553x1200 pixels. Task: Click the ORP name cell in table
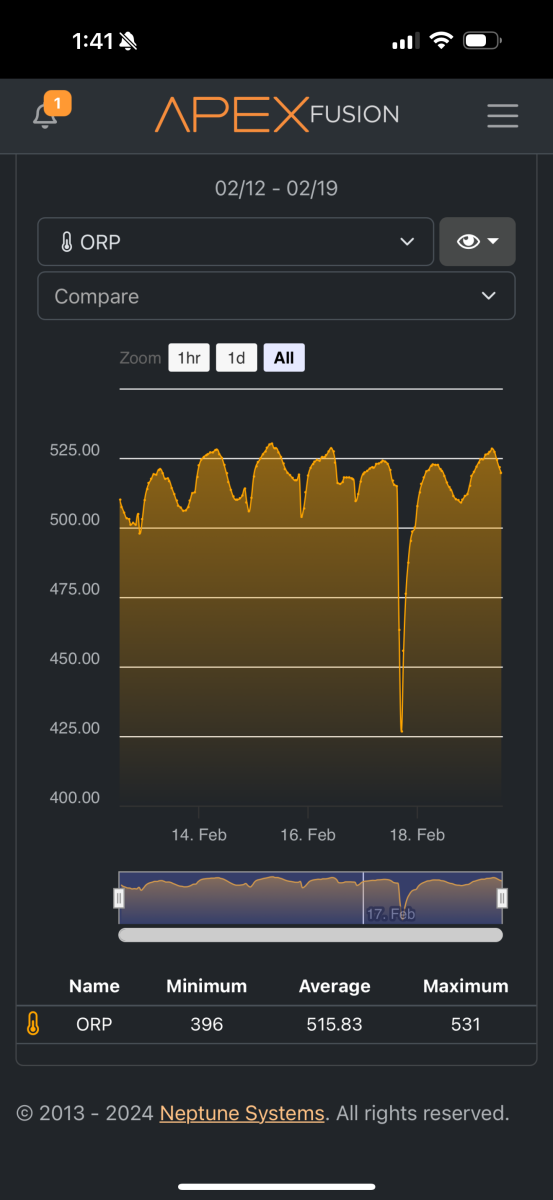(x=94, y=1025)
